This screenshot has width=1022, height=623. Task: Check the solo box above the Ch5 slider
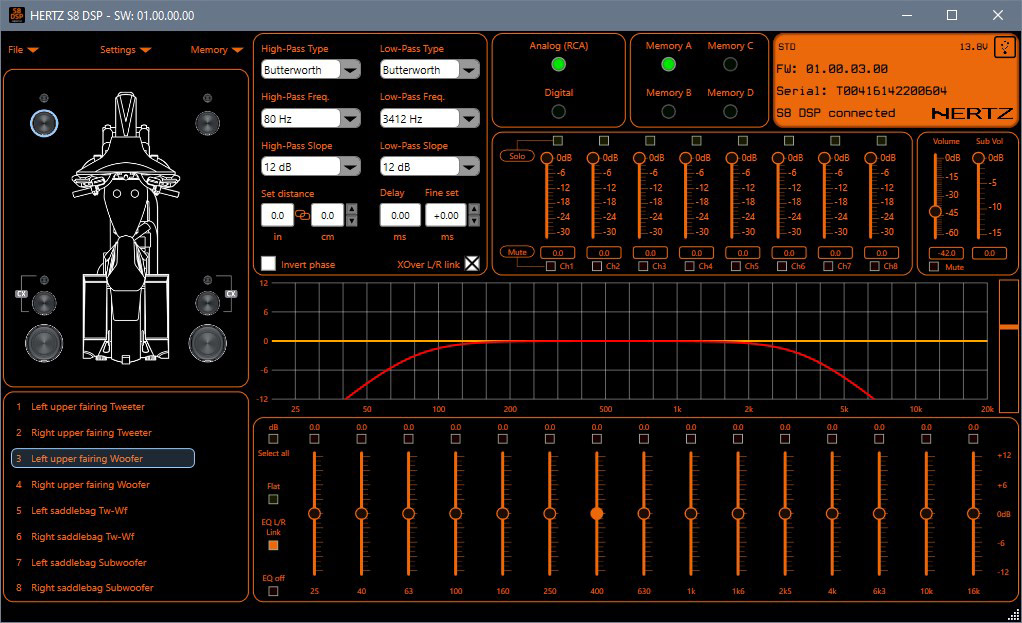[742, 141]
